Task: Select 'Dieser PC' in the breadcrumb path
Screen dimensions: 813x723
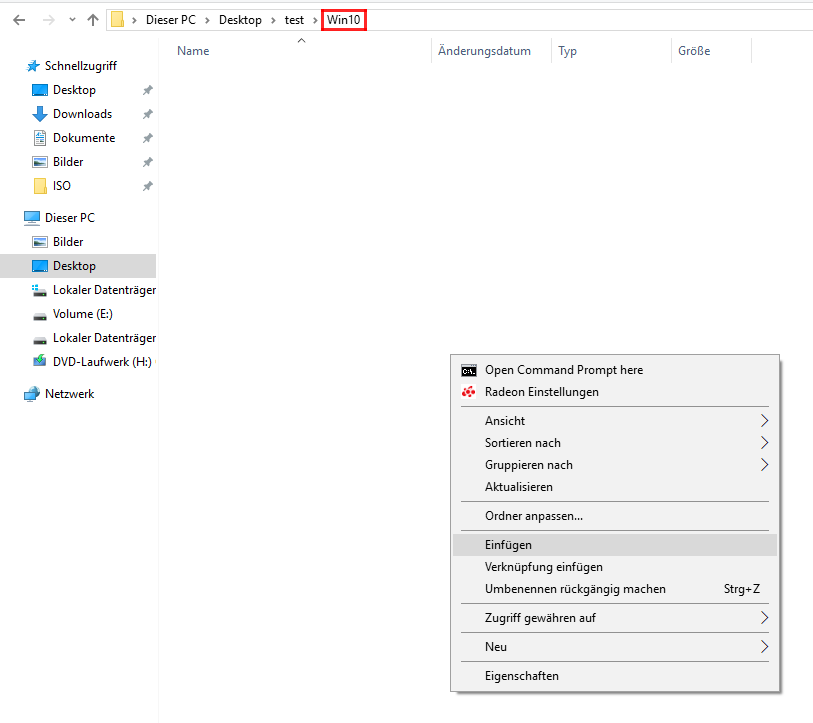Action: 171,20
